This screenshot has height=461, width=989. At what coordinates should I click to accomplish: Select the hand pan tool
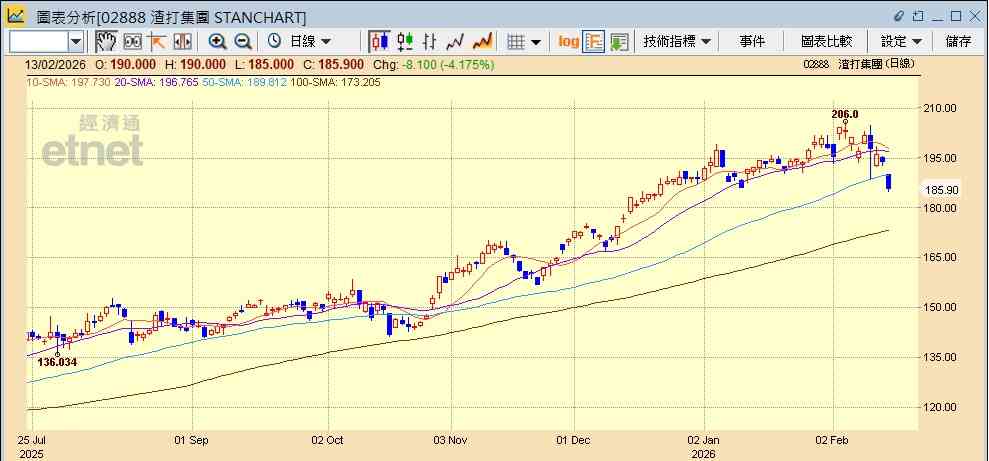(x=107, y=42)
